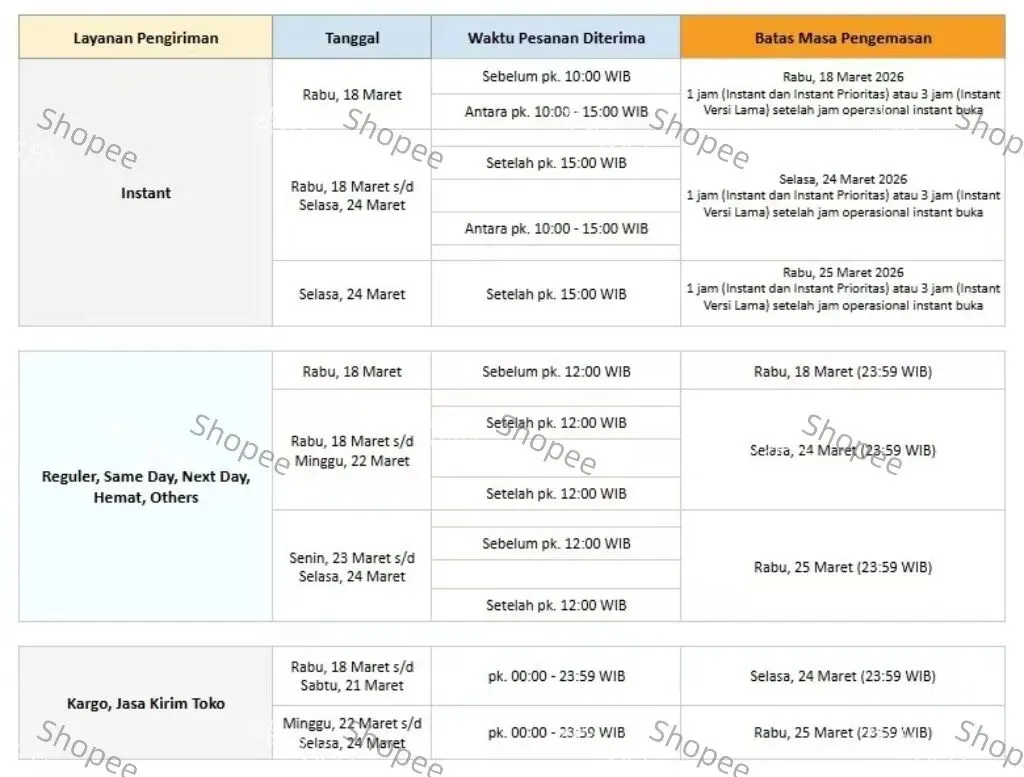
Task: Select the 'Rabu, 18 Maret s/d Sabtu, 21 Maret' cell
Action: point(352,676)
